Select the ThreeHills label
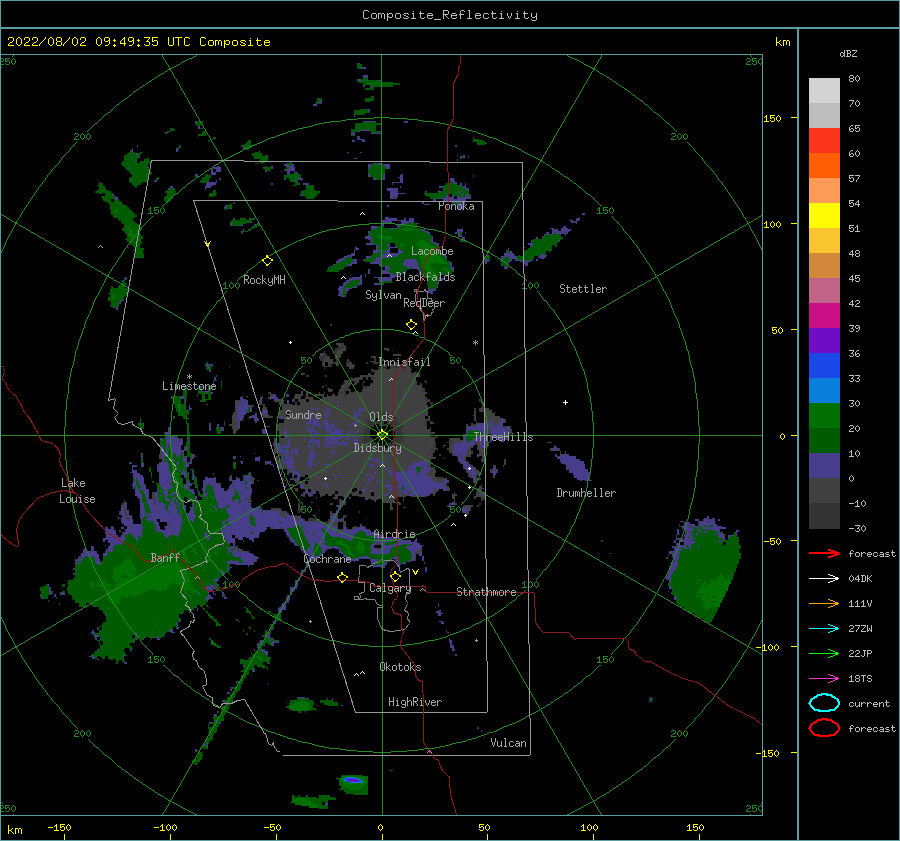The width and height of the screenshot is (900, 841). 503,437
